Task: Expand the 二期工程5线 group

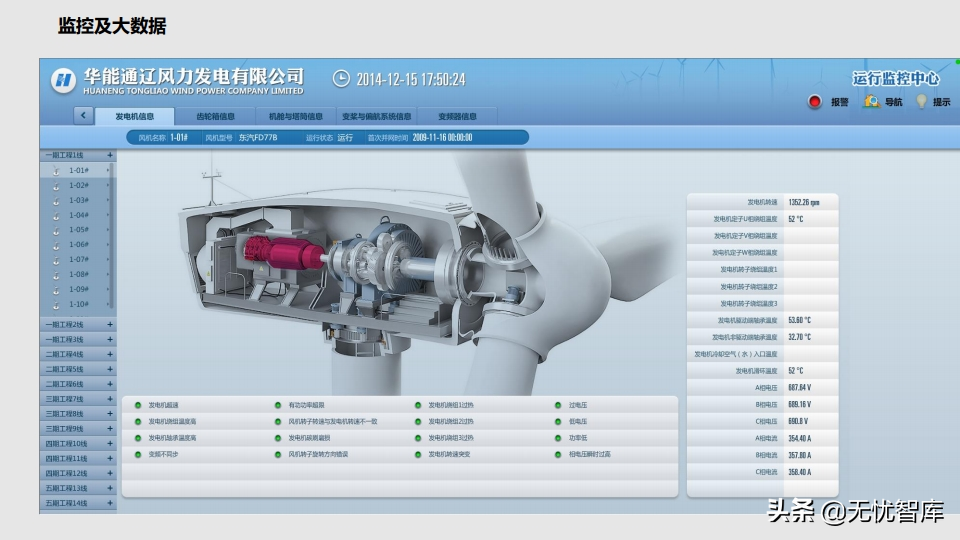Action: pos(110,369)
